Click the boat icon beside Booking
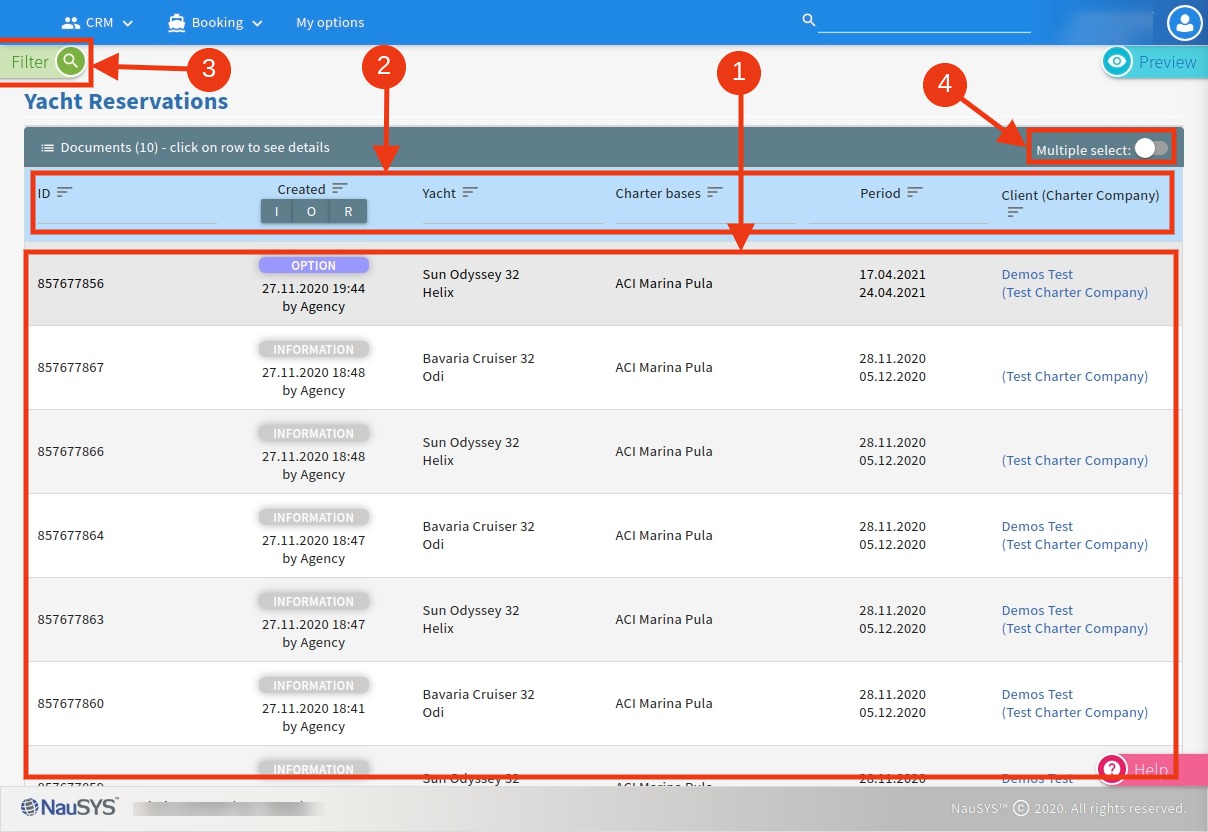1208x832 pixels. pos(177,22)
